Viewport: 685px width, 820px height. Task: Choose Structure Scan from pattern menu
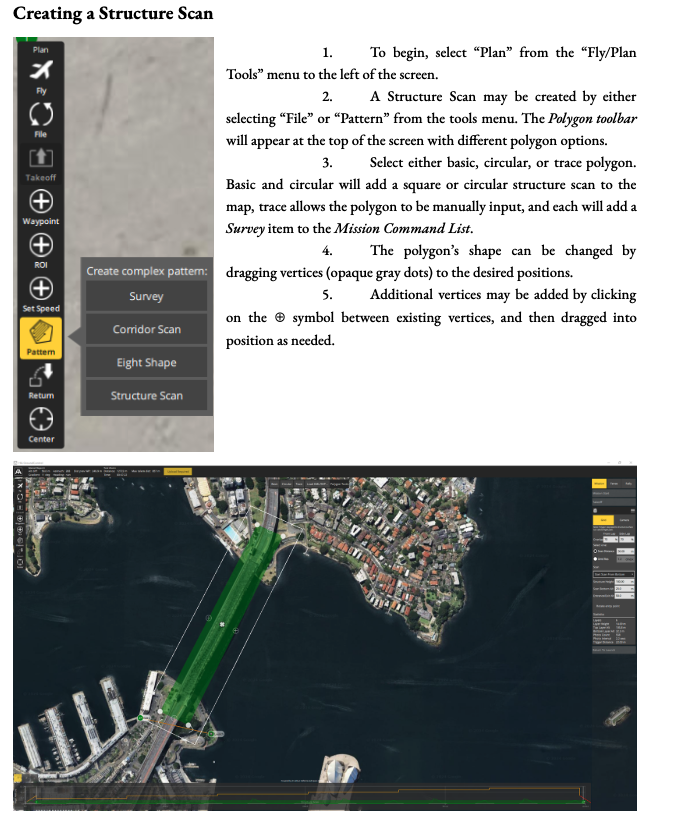[x=146, y=395]
